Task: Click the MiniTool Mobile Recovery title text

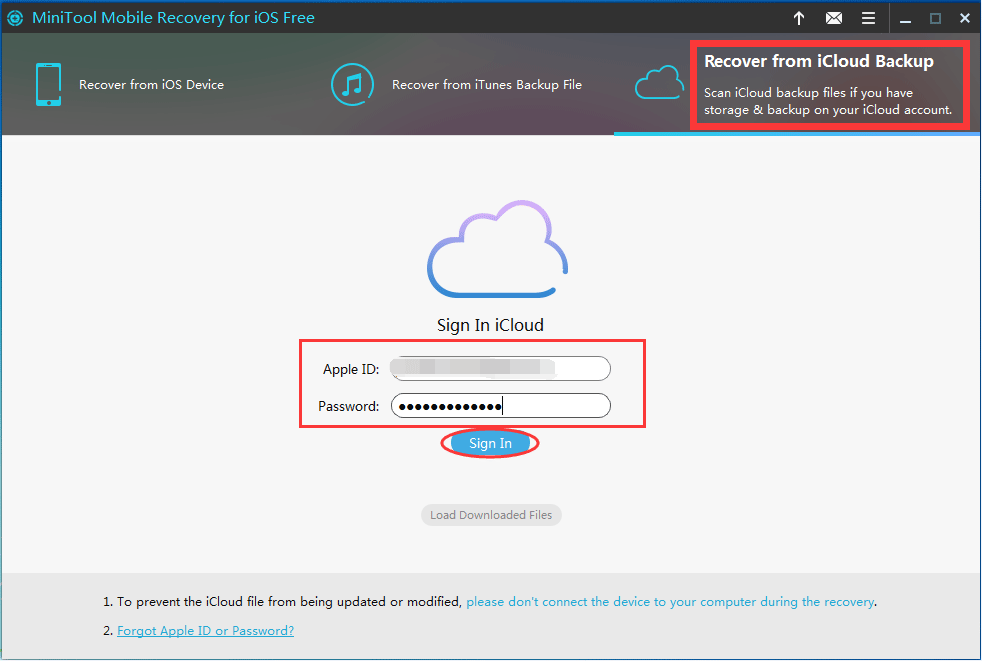Action: (x=173, y=18)
